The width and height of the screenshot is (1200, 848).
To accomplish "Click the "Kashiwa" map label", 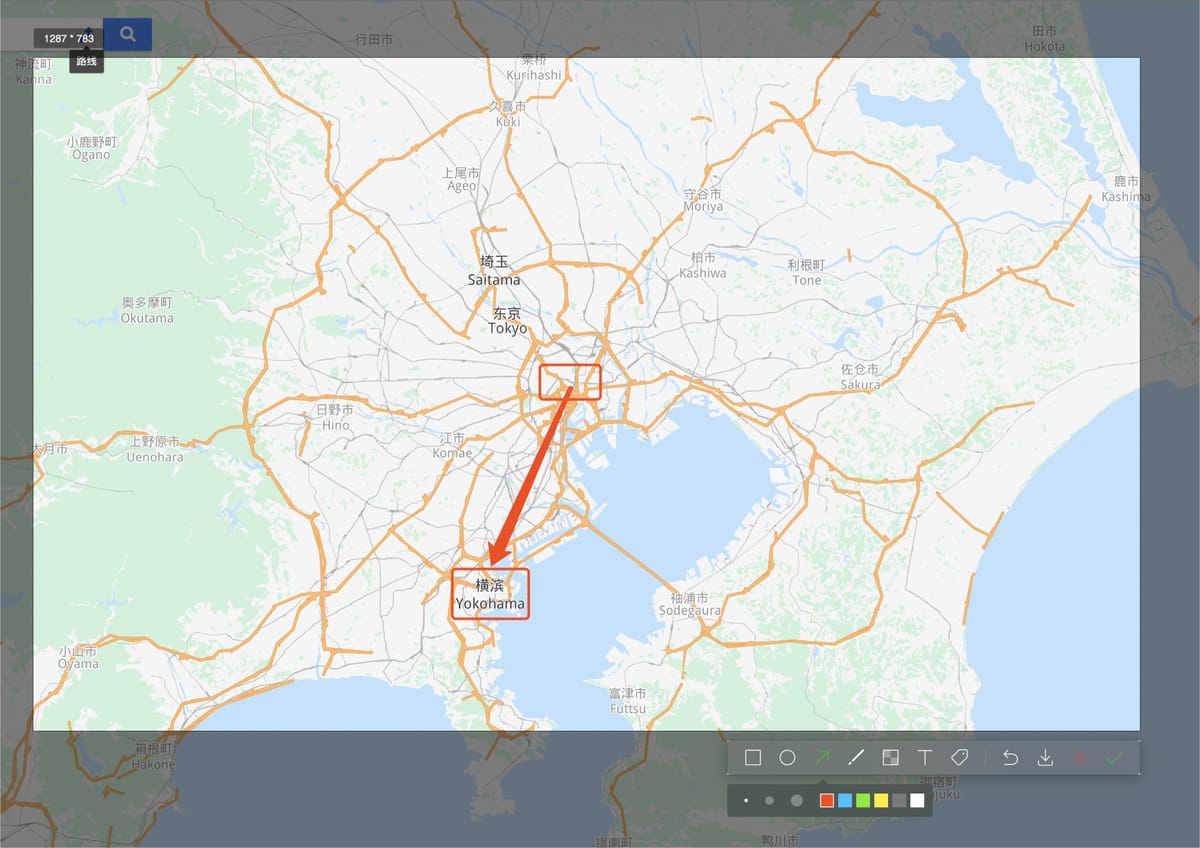I will pyautogui.click(x=702, y=273).
